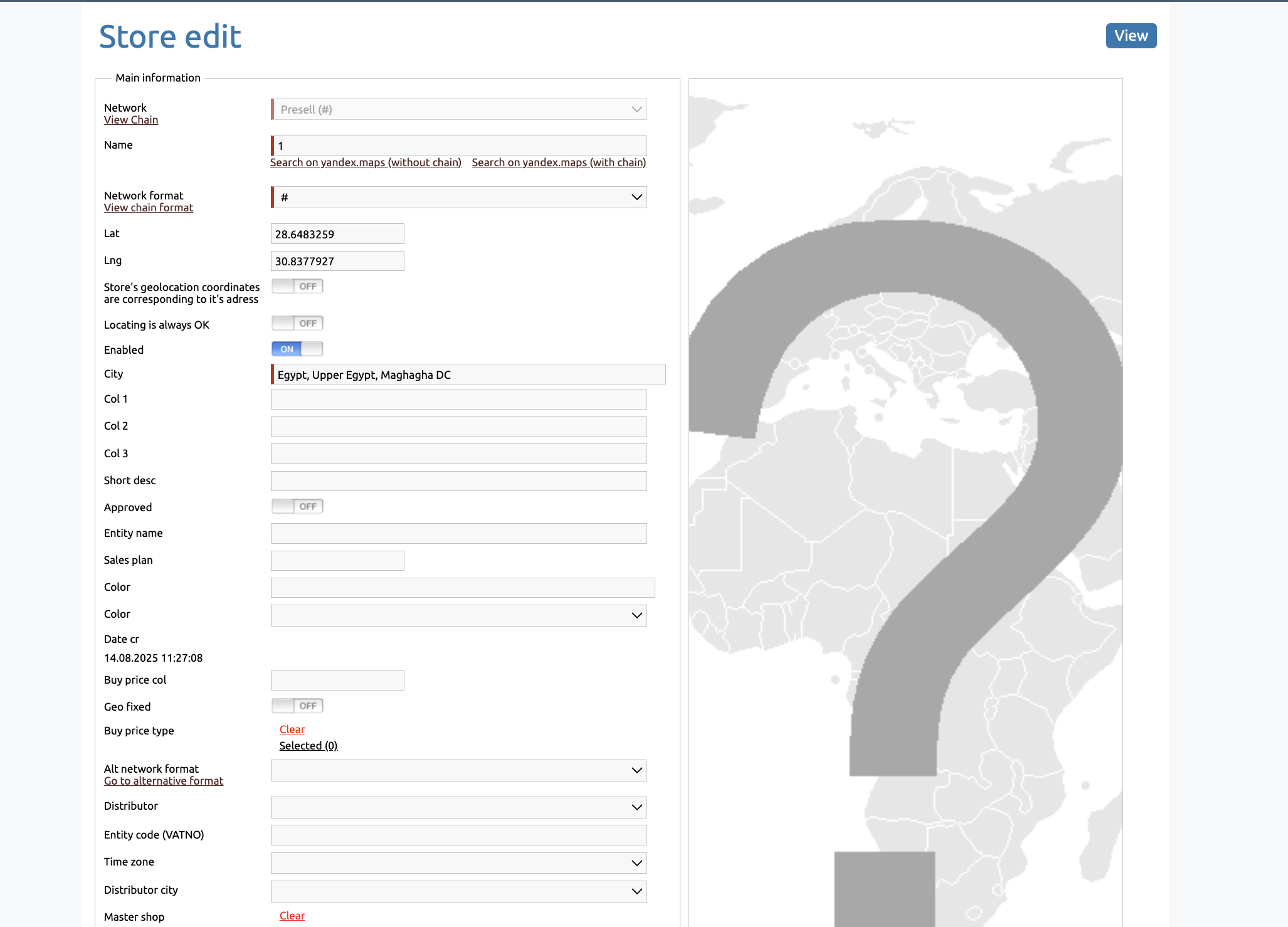This screenshot has width=1288, height=927.
Task: Open Search on yandex.maps (without chain)
Action: [366, 162]
